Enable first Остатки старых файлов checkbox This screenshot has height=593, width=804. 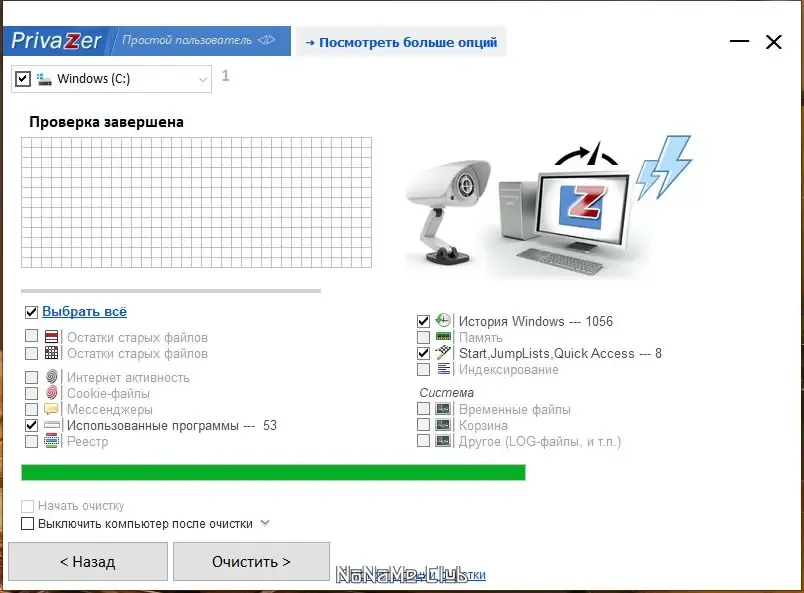(x=31, y=335)
